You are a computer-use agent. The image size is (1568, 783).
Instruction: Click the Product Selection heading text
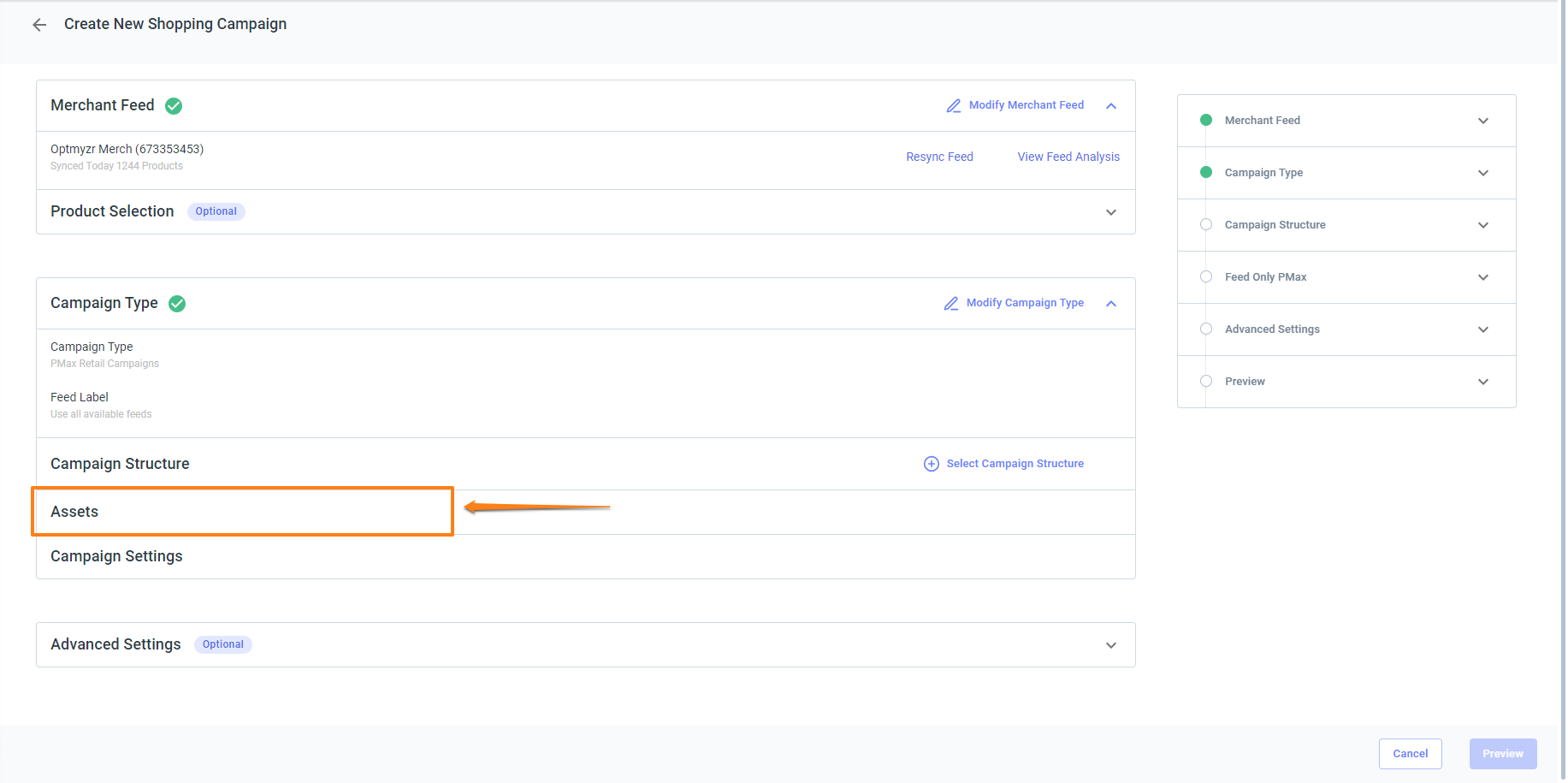tap(112, 211)
